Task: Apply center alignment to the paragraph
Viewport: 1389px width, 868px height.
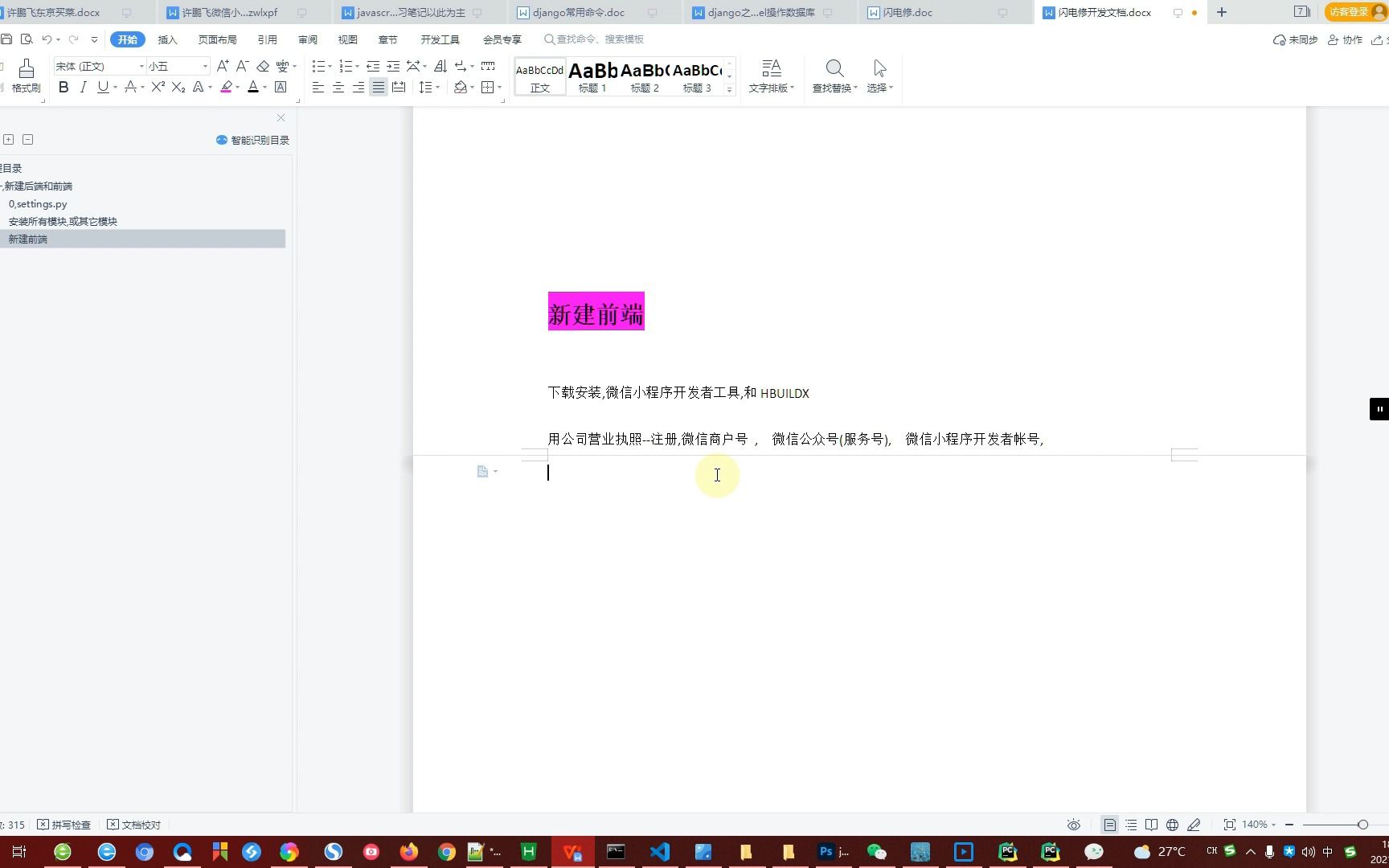Action: tap(338, 88)
